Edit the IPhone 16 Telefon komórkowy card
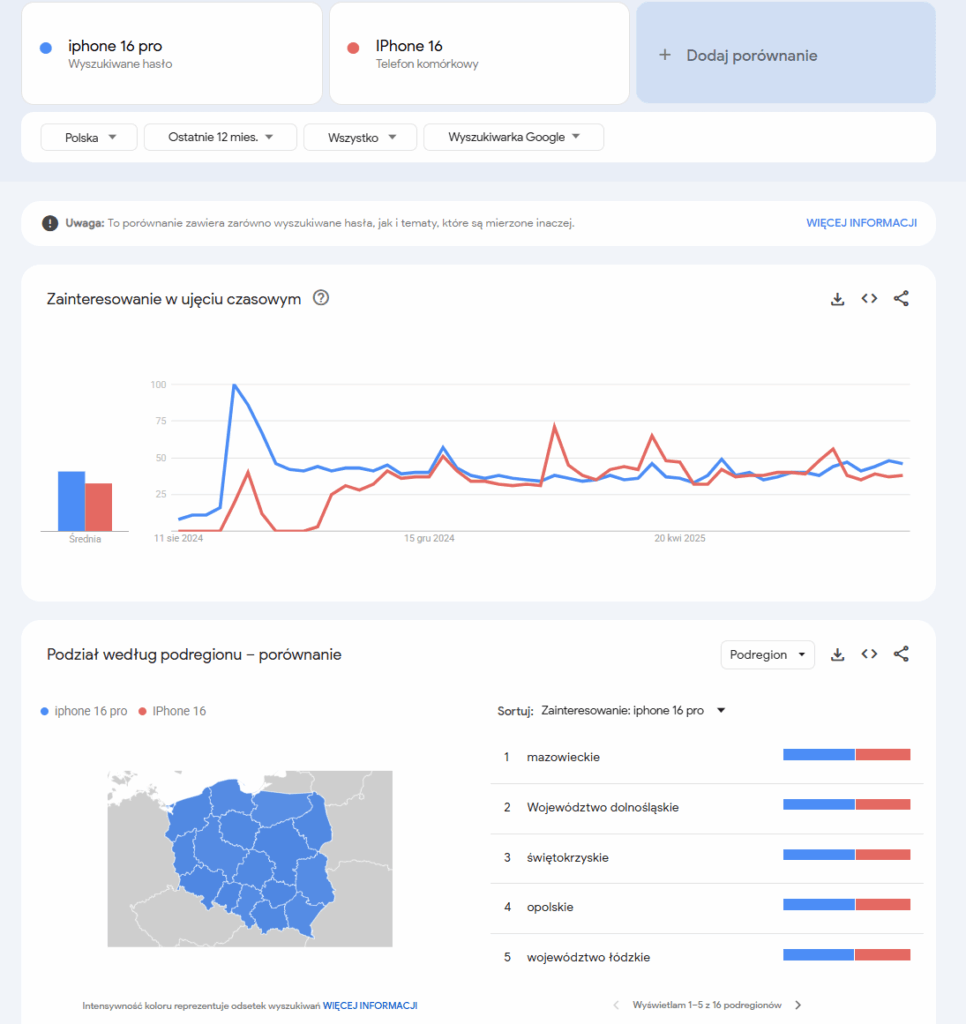The height and width of the screenshot is (1024, 966). [479, 53]
